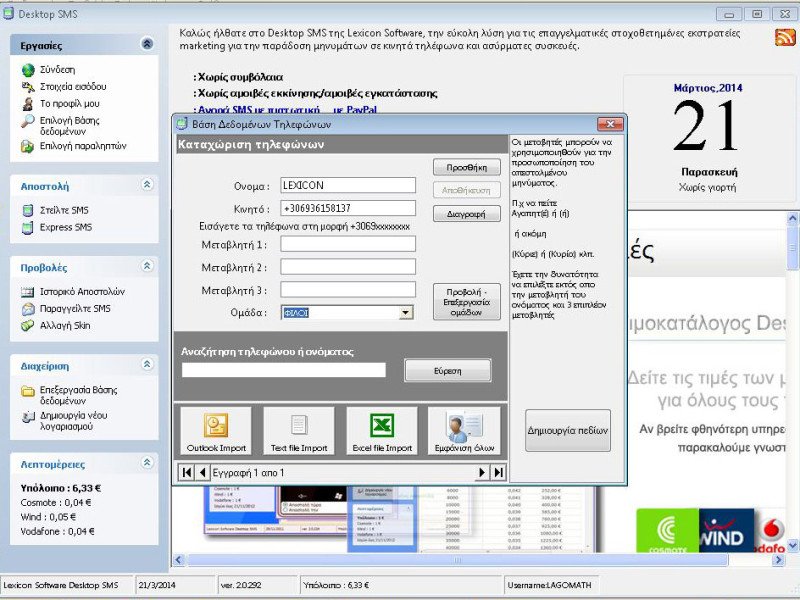Go to next record arrow
Screen dimensions: 800x600
(x=482, y=473)
